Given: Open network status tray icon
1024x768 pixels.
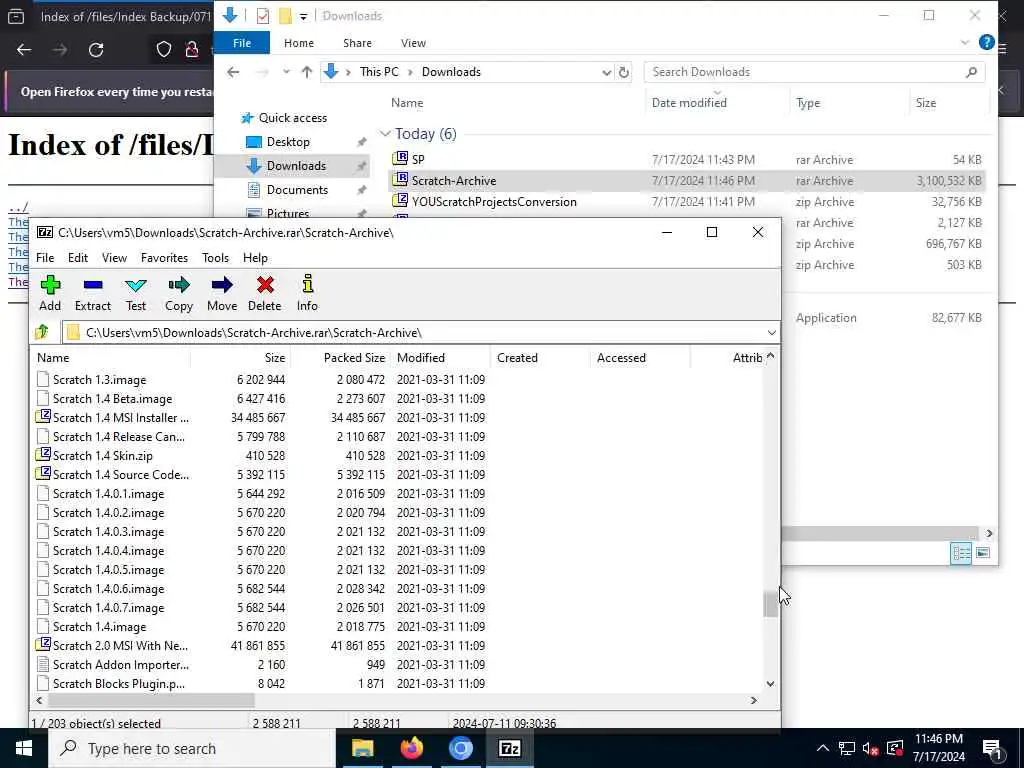Looking at the screenshot, I should tap(846, 748).
